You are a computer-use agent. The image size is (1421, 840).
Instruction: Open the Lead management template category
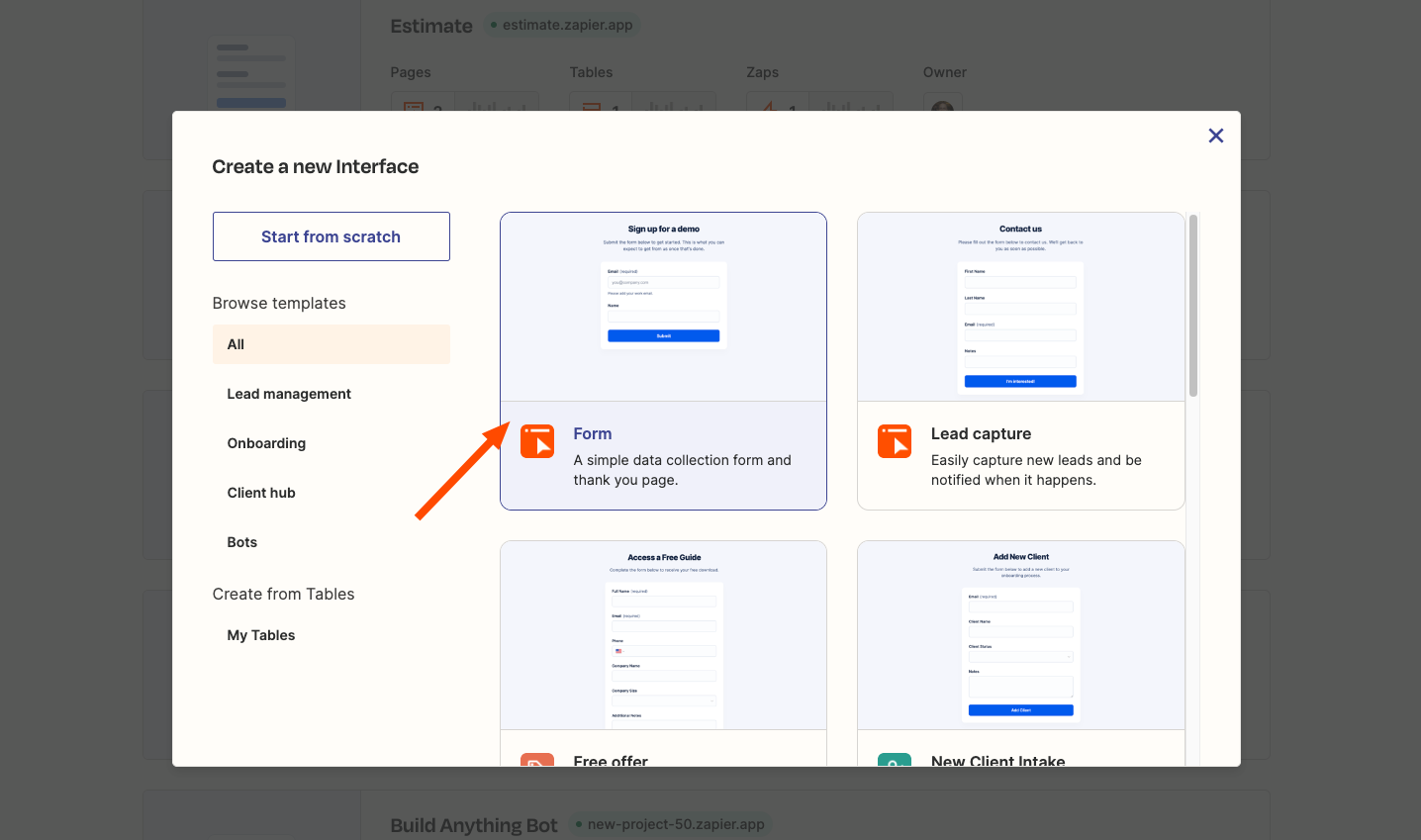(332, 394)
